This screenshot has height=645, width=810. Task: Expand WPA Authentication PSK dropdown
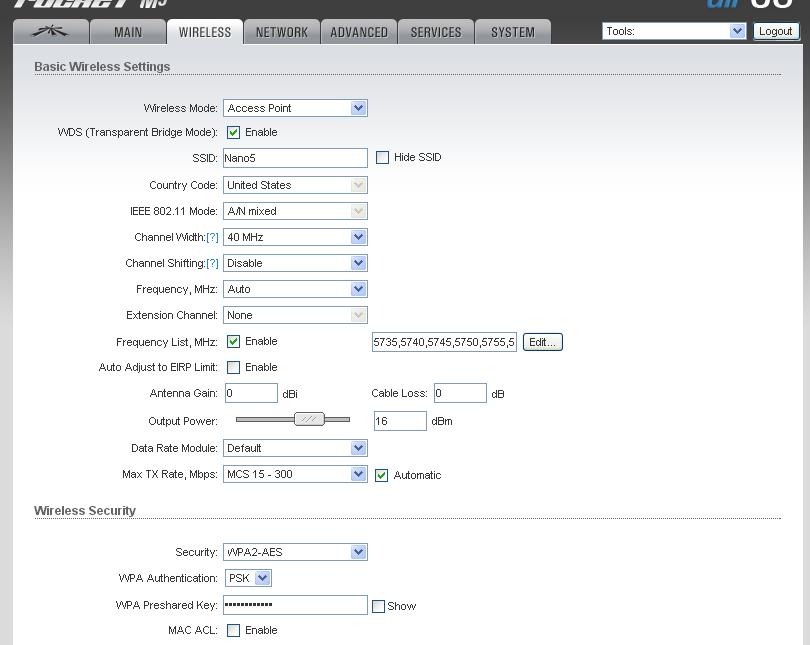click(248, 578)
